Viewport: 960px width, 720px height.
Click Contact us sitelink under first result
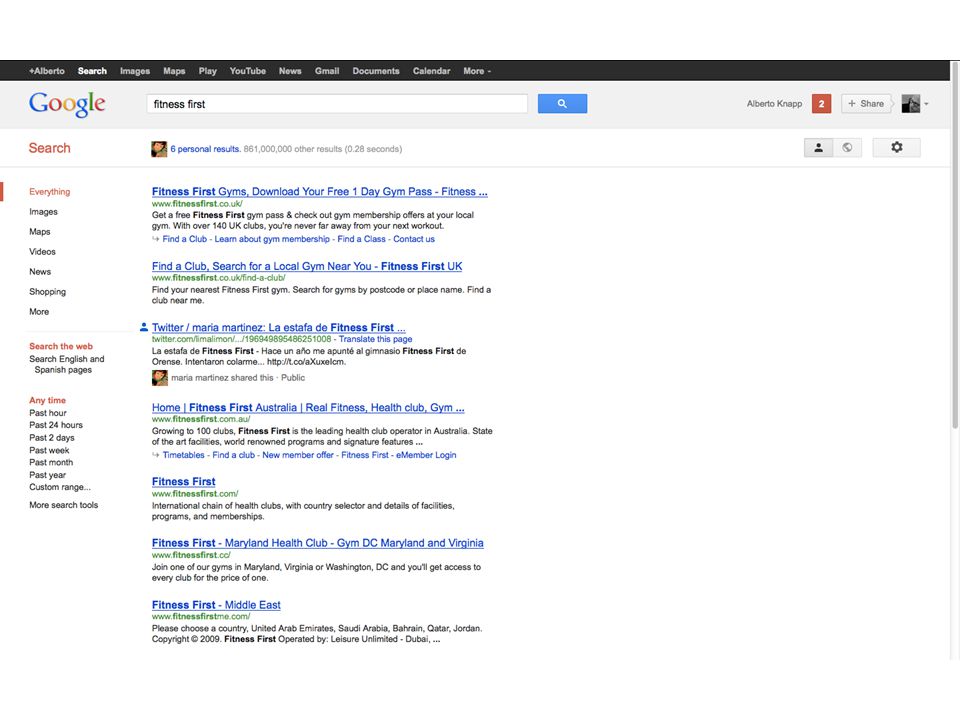tap(414, 239)
